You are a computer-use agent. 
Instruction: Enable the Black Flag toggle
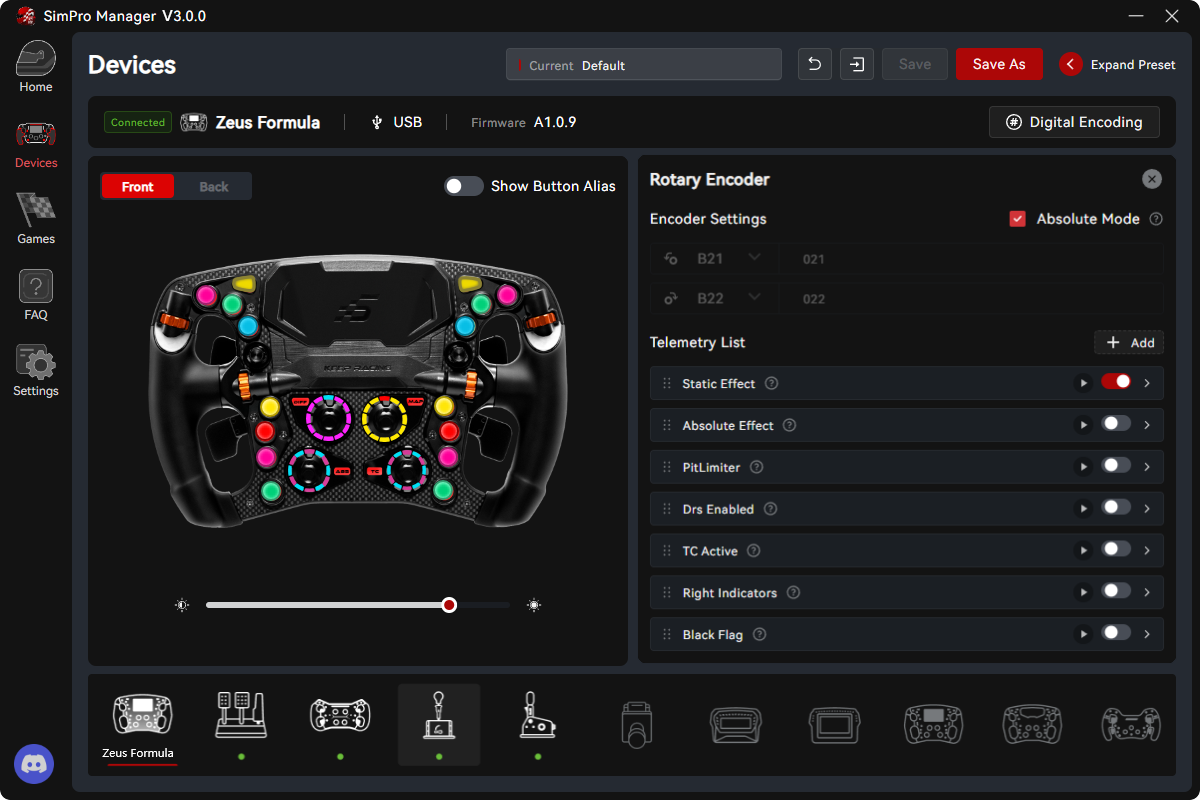(1116, 634)
